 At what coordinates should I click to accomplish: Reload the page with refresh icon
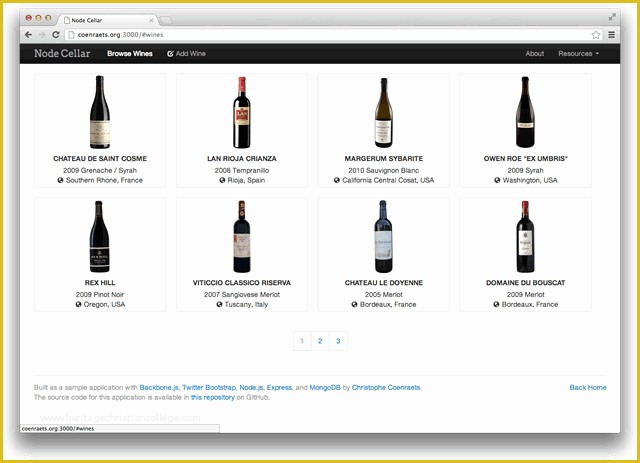(x=56, y=35)
